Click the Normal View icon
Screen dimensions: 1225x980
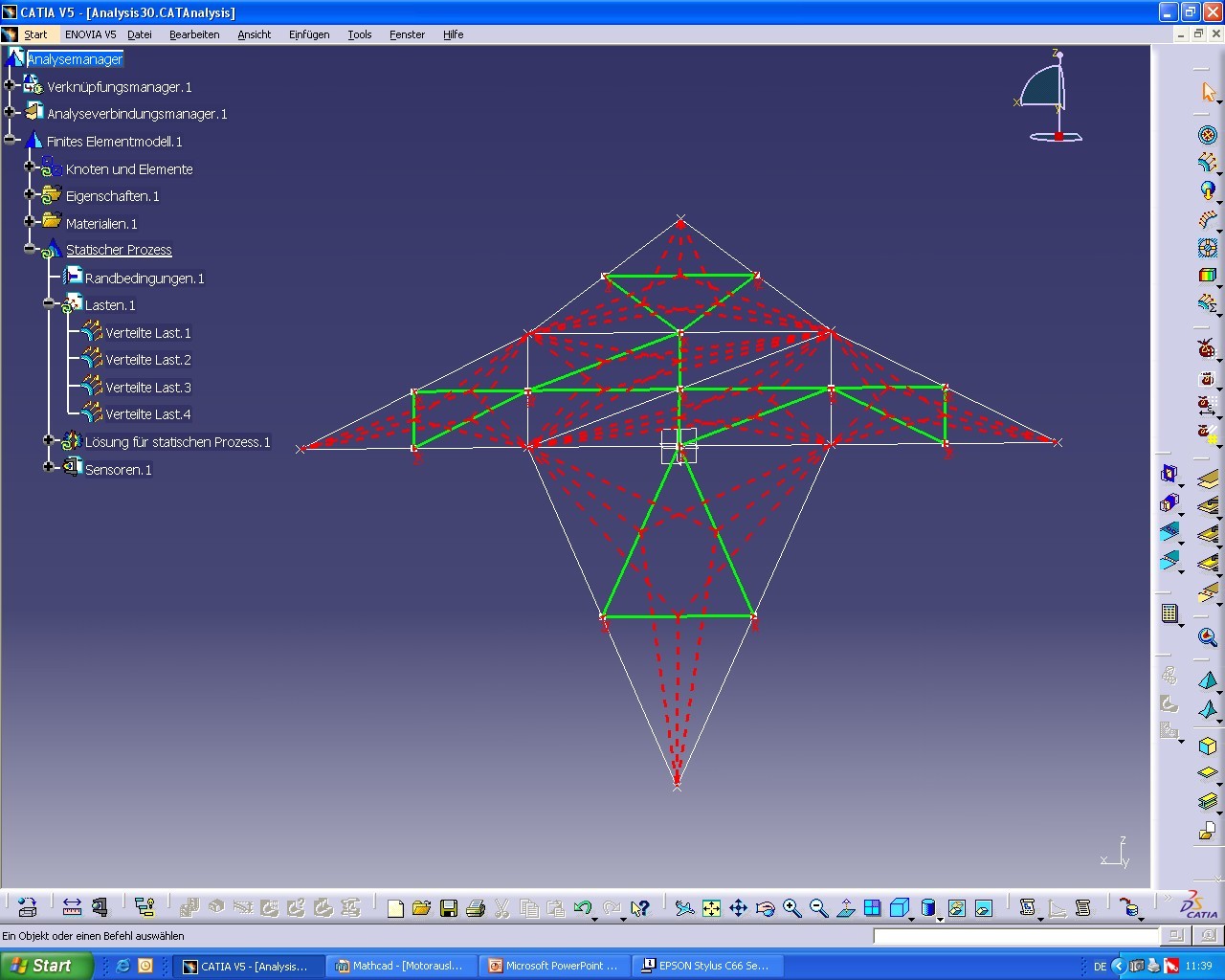tap(845, 908)
